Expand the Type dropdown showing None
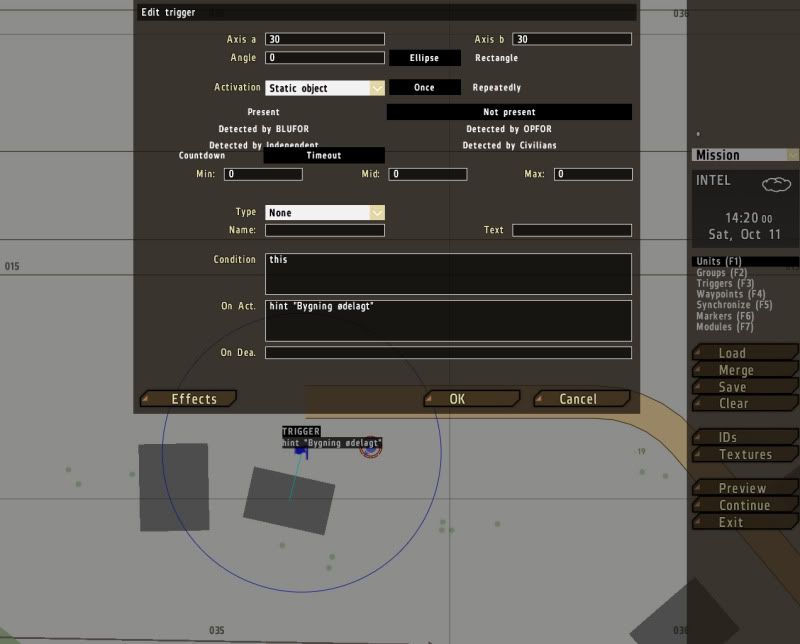 tap(376, 213)
